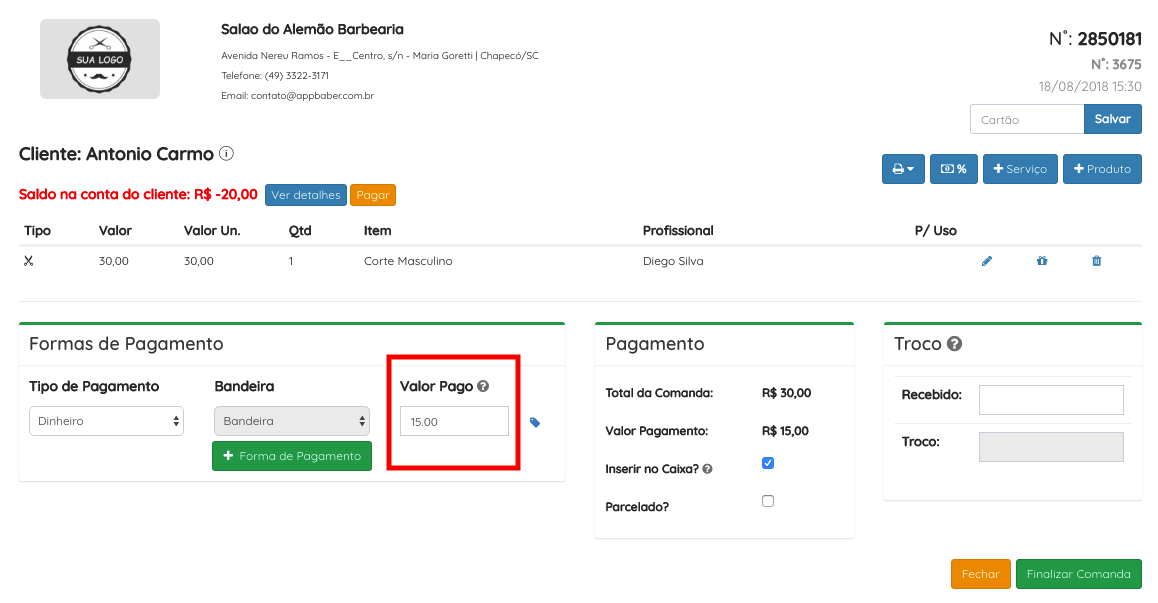Open the Valor Pago help icon
The width and height of the screenshot is (1158, 603).
[483, 386]
